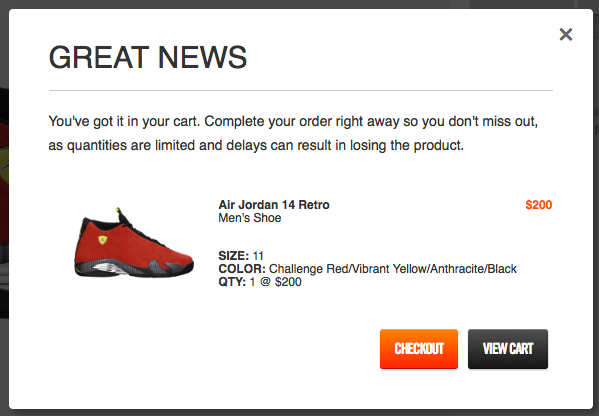Click the 'quantities are limited' warning sentence
The width and height of the screenshot is (599, 416).
[256, 145]
